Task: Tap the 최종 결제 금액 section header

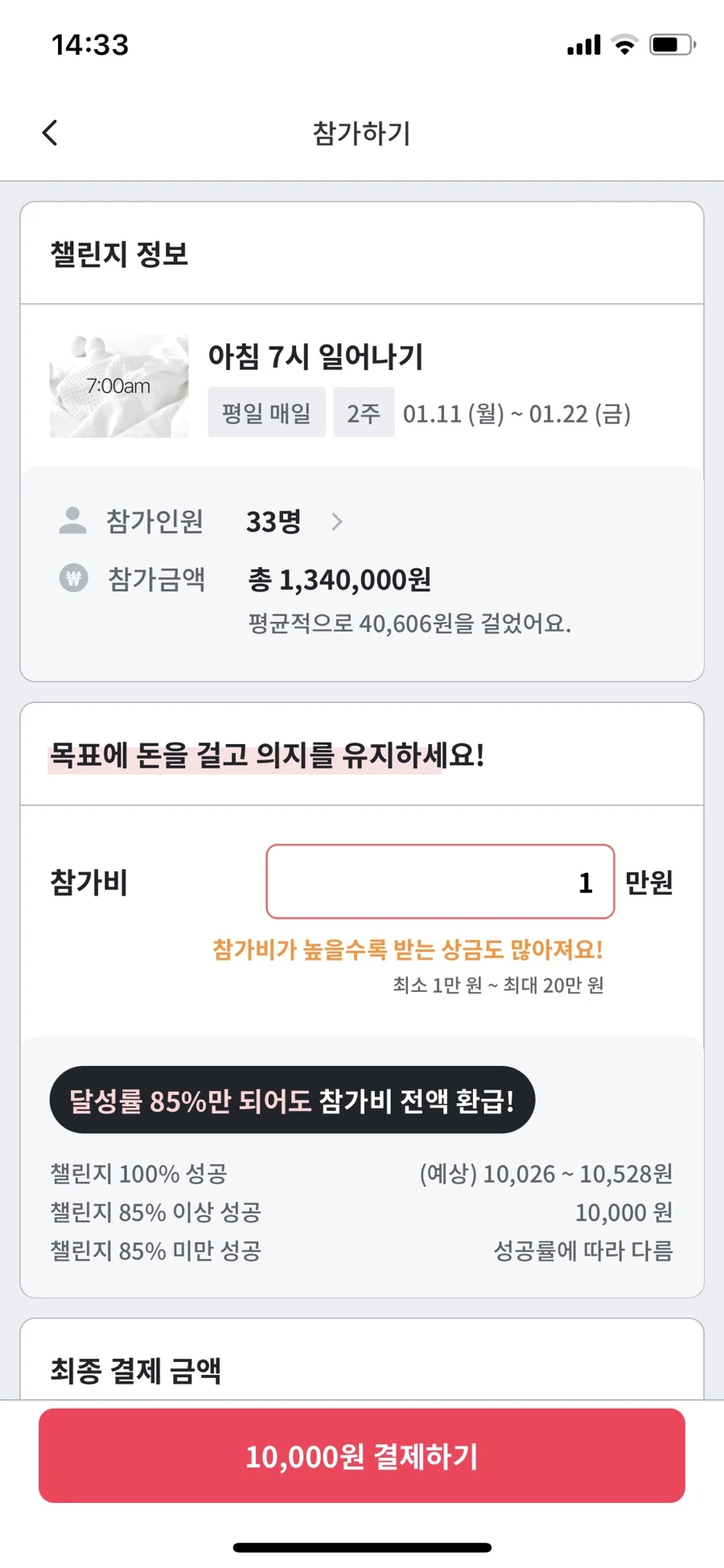Action: (136, 1369)
